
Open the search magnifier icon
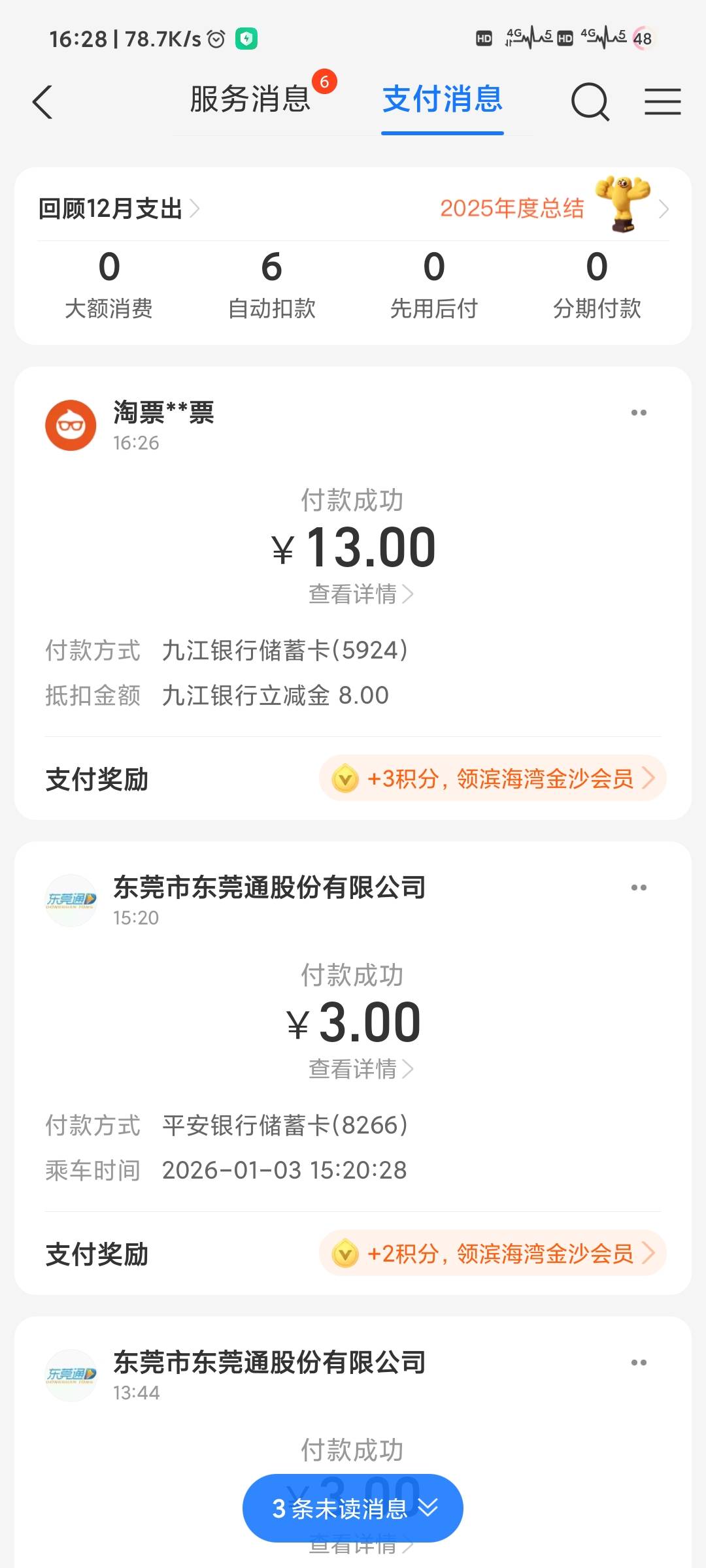pos(590,102)
